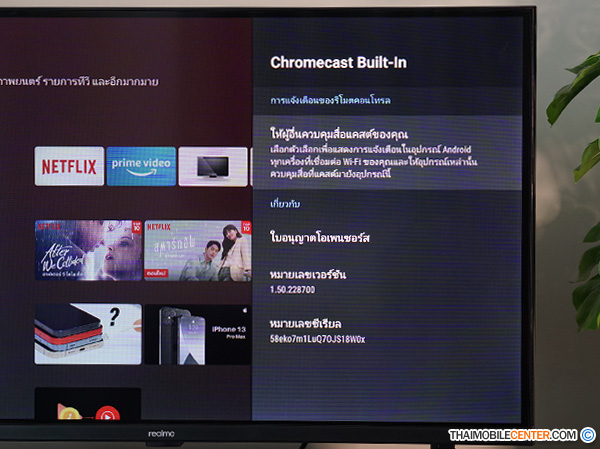Play the stacked phones question mark video
The height and width of the screenshot is (449, 600).
click(x=88, y=334)
